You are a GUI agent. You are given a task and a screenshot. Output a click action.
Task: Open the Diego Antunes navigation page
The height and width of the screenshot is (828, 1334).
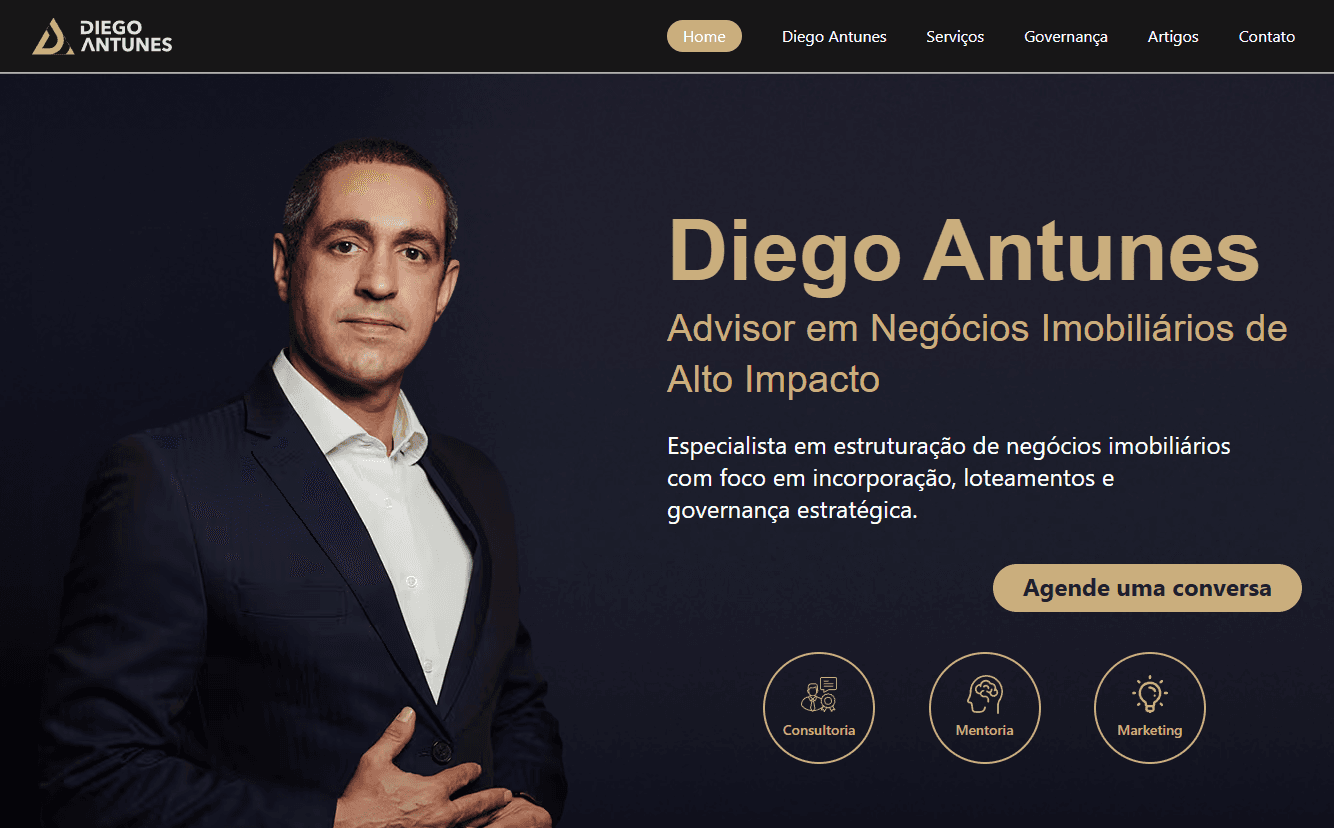coord(834,36)
